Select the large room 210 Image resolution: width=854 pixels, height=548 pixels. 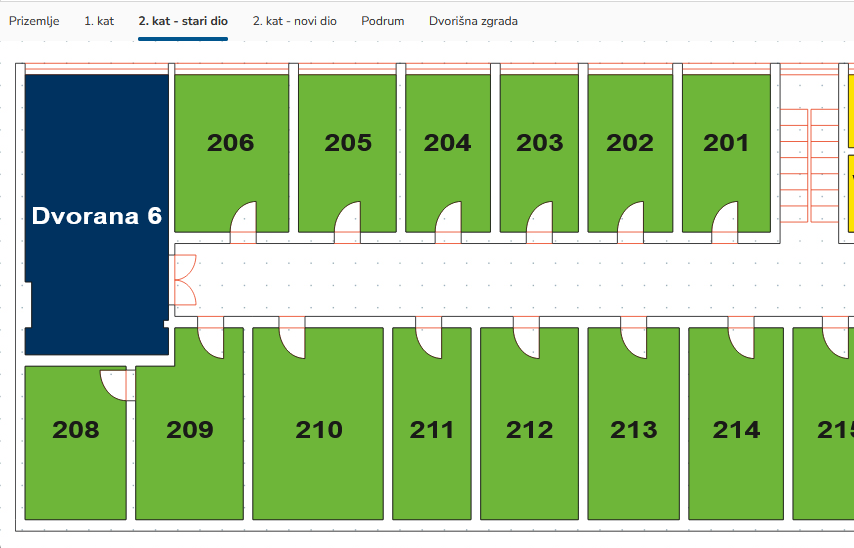pos(318,430)
